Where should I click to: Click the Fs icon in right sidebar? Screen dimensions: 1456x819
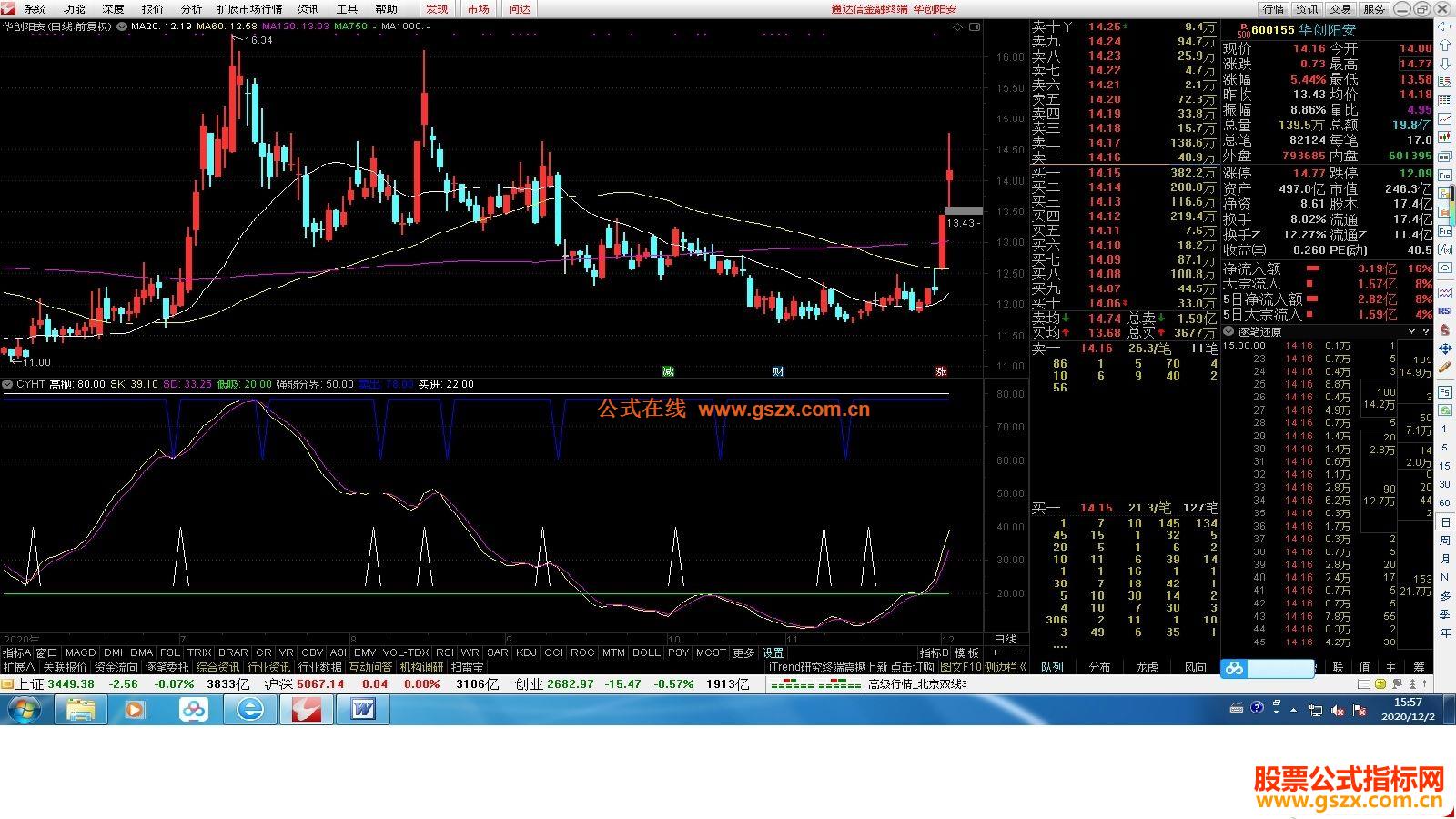coord(1445,392)
